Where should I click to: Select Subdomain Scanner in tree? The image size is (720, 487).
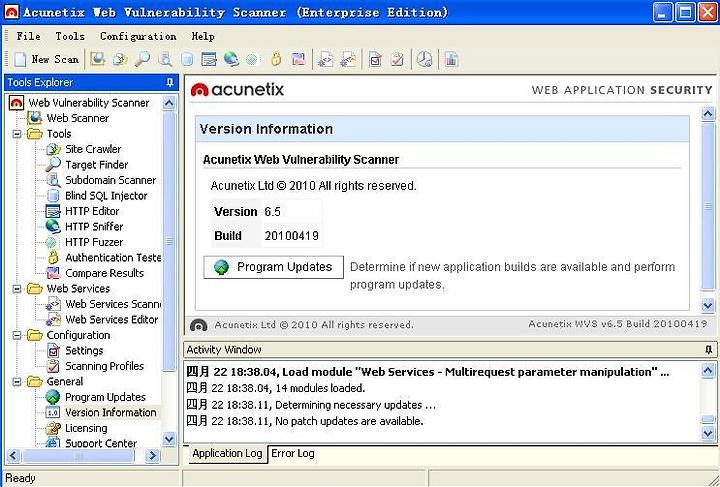coord(111,180)
